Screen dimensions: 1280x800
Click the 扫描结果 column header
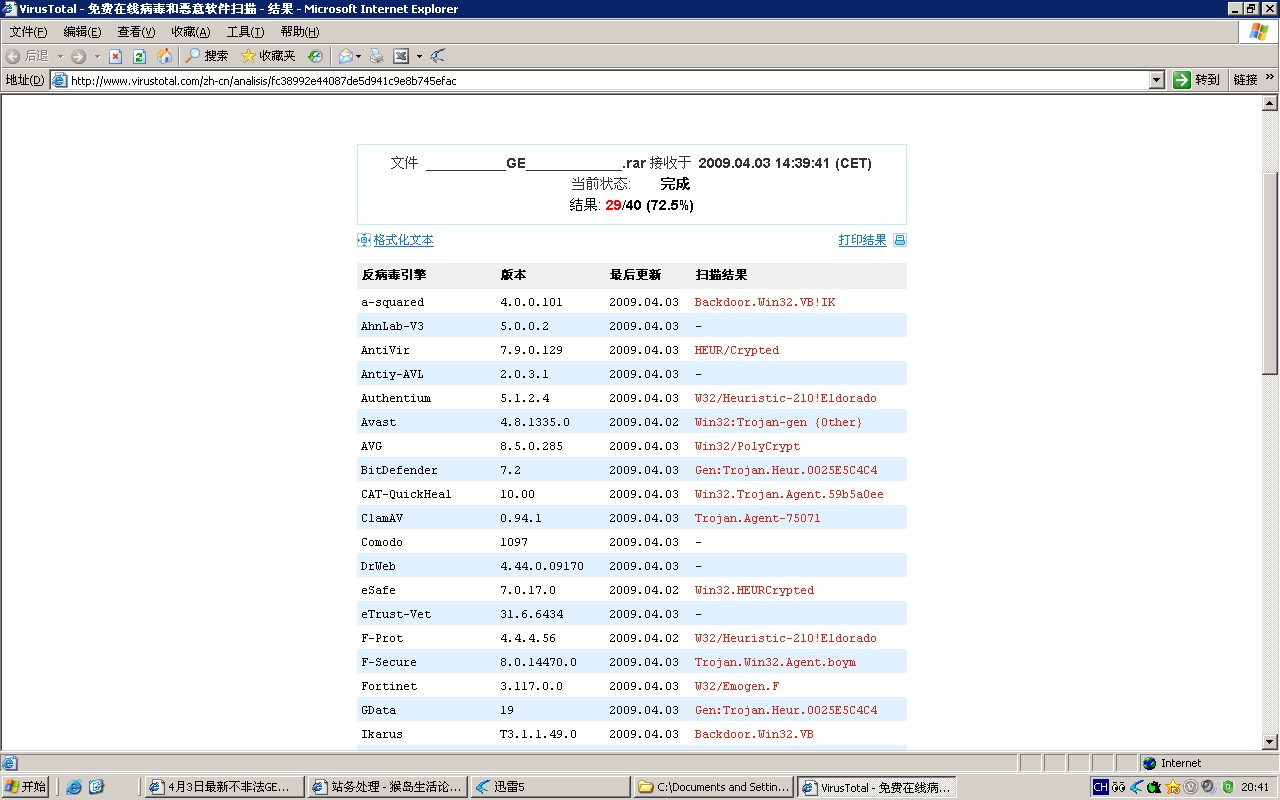pyautogui.click(x=721, y=275)
